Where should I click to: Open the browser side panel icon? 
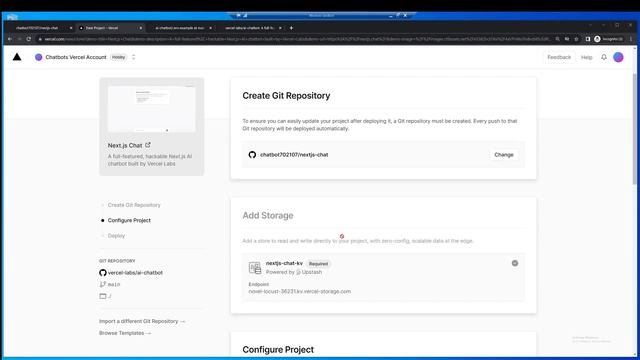click(588, 39)
